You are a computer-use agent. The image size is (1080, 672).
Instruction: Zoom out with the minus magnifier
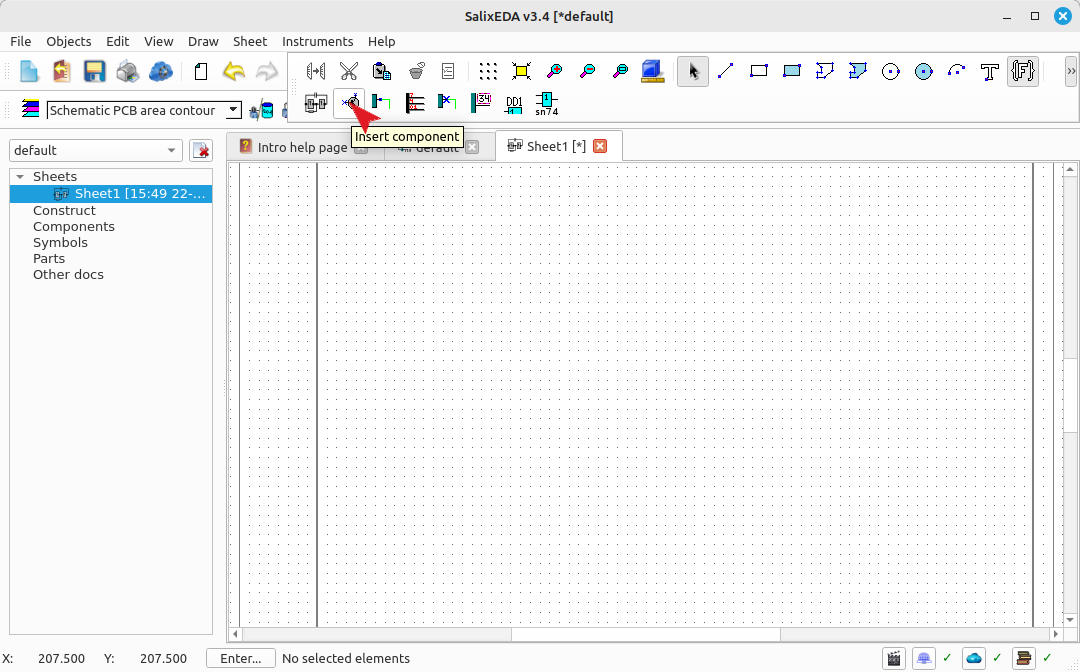588,71
